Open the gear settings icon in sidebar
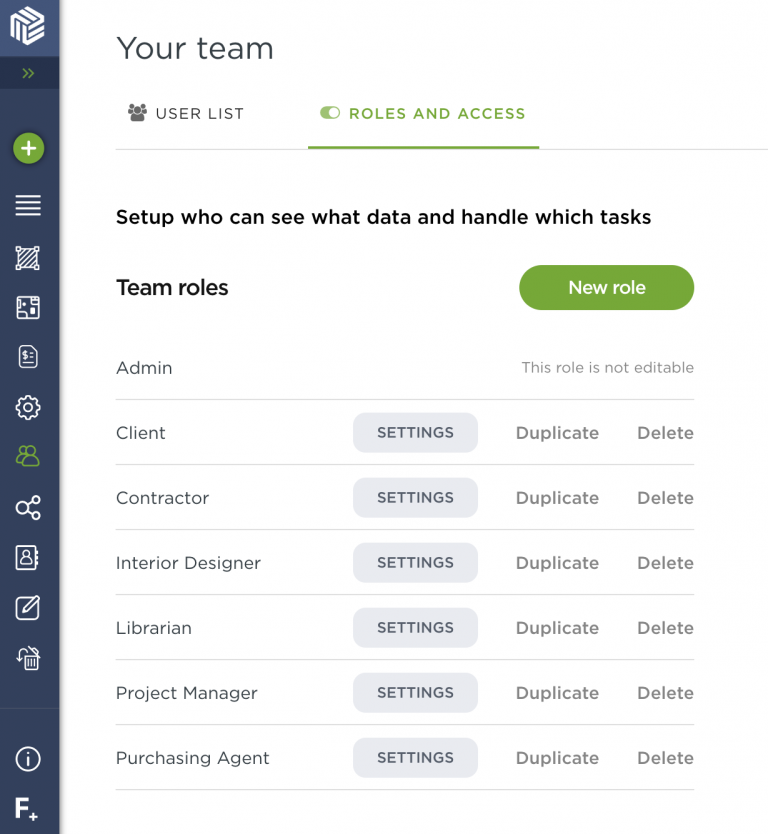 [x=28, y=407]
